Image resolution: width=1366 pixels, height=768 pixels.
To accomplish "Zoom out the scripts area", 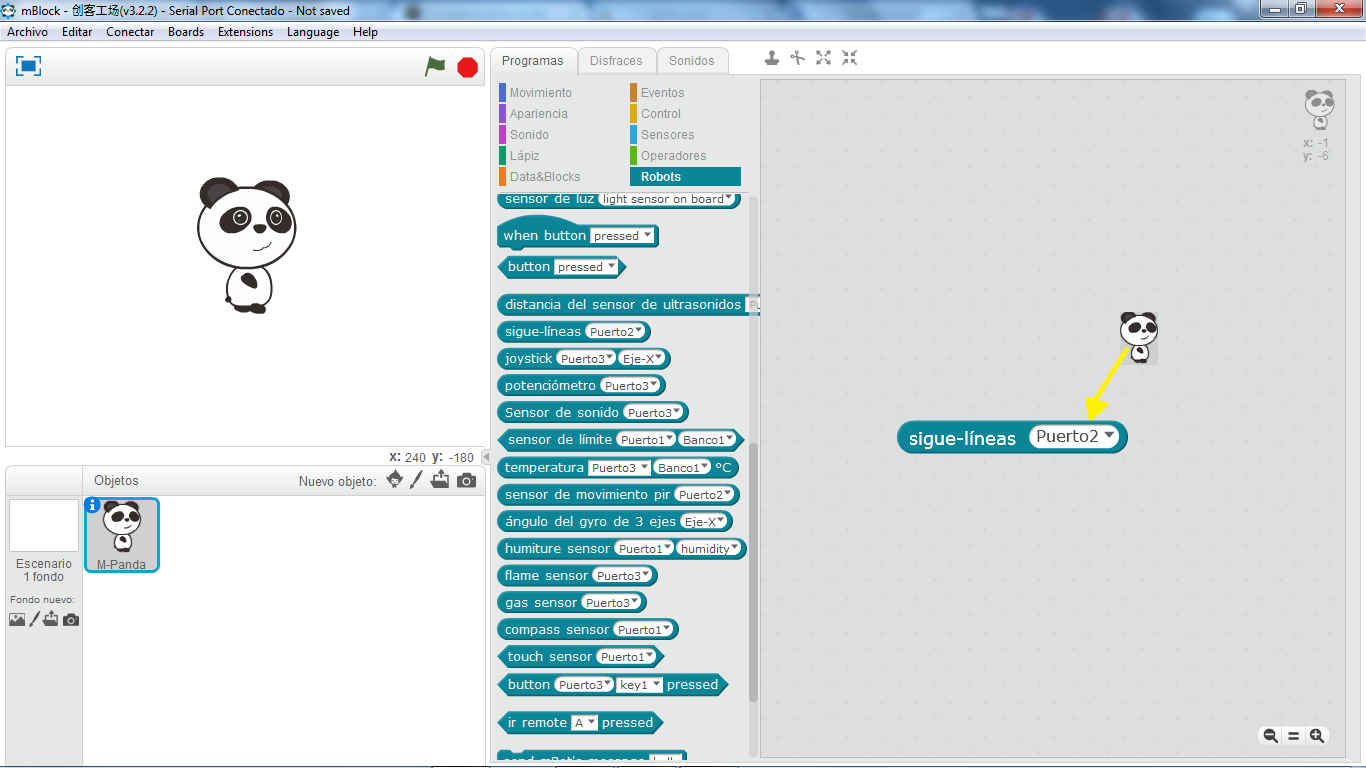I will 1270,736.
